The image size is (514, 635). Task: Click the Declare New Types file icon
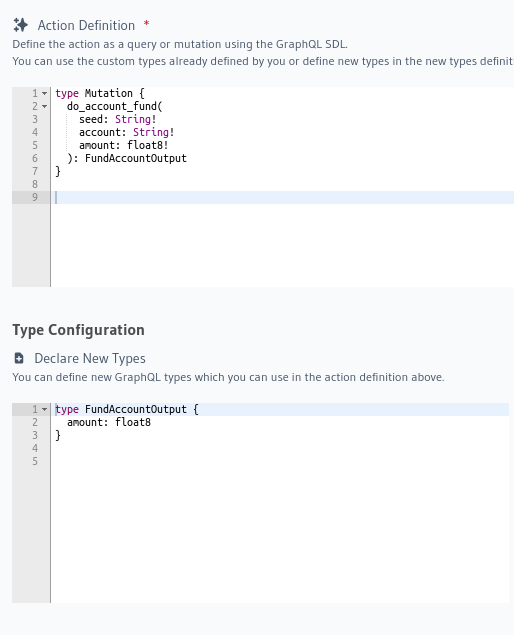click(x=19, y=358)
